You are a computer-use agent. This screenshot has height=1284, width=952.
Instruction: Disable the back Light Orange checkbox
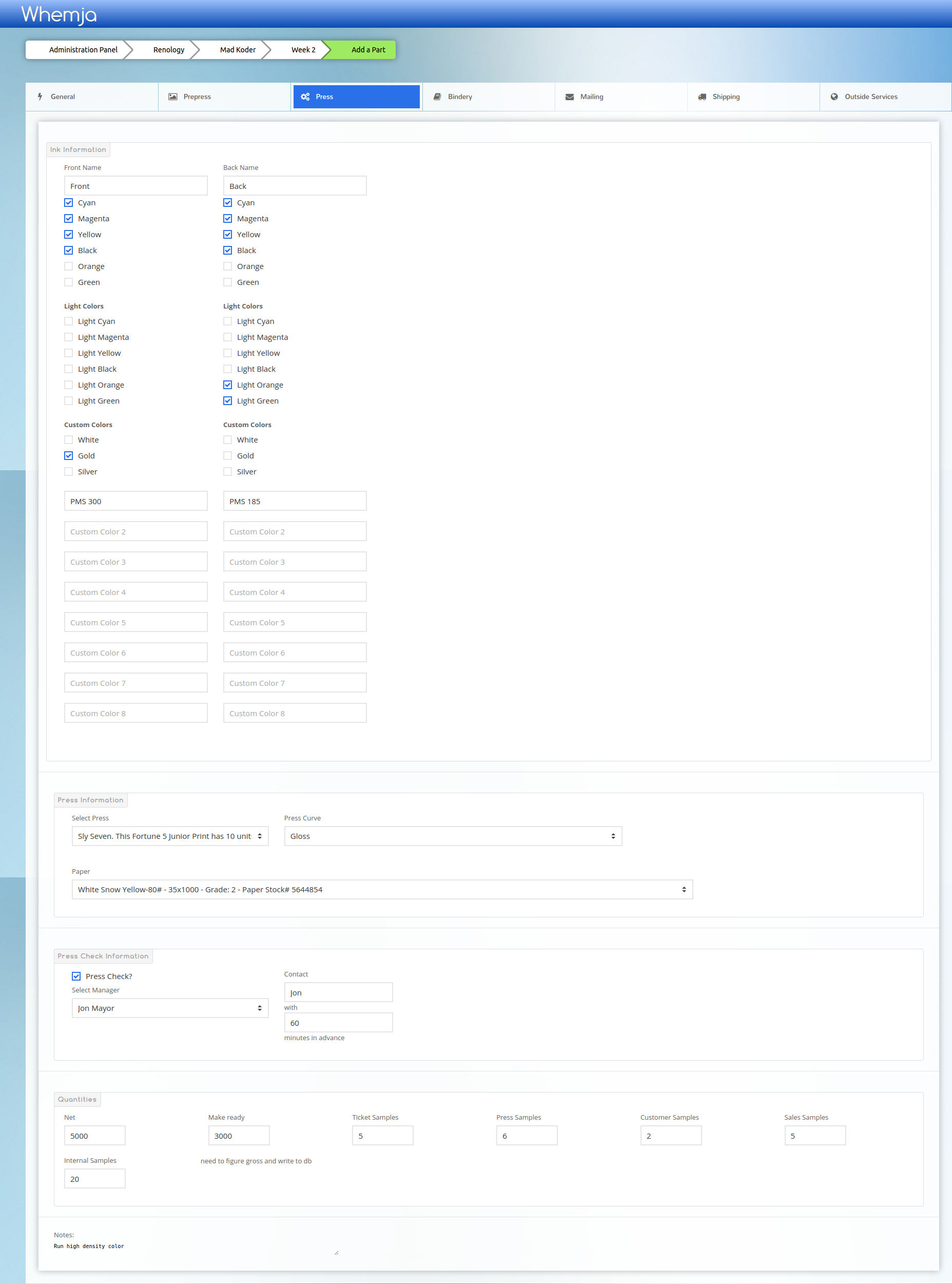pos(228,385)
